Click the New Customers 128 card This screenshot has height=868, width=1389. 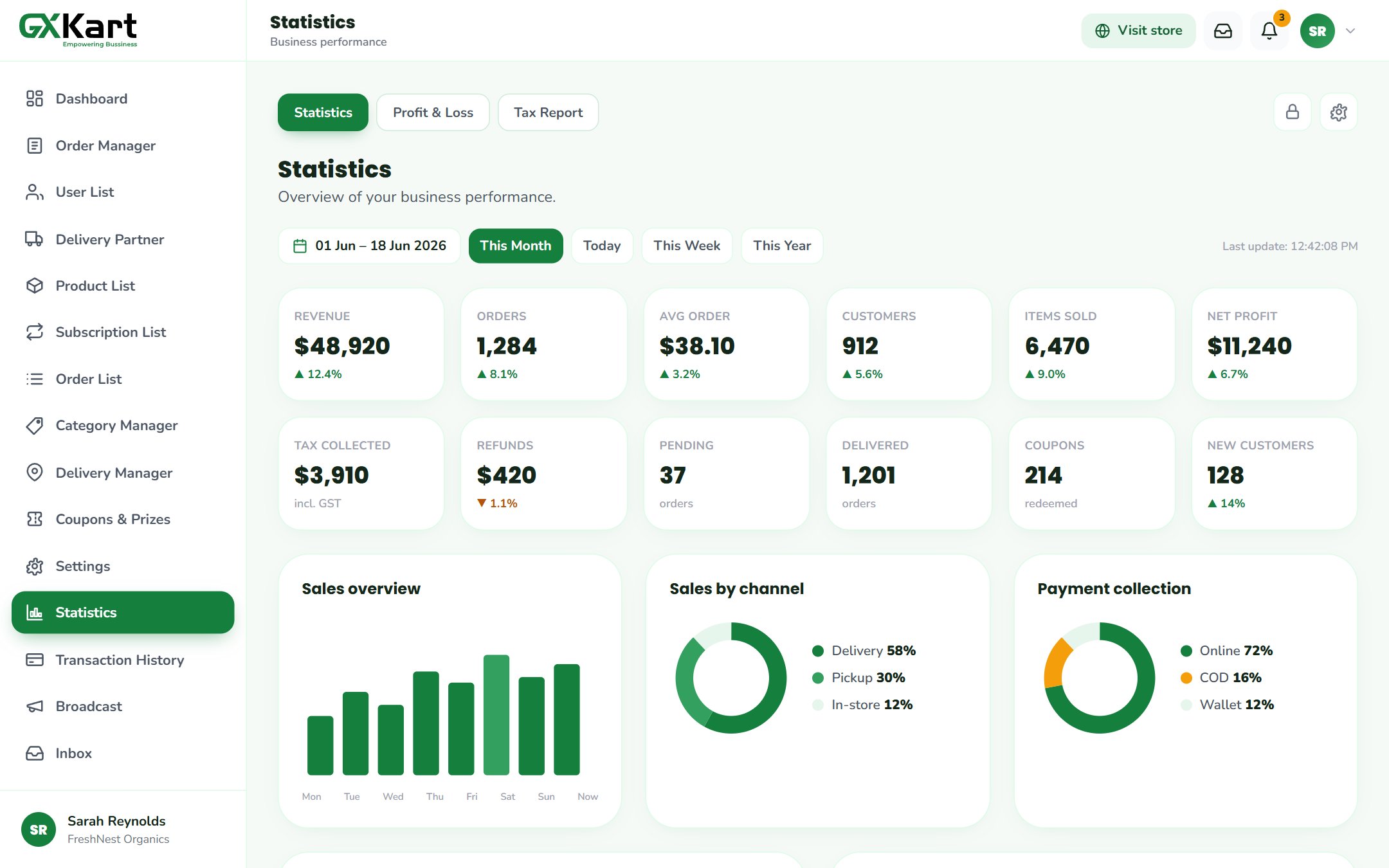1274,473
